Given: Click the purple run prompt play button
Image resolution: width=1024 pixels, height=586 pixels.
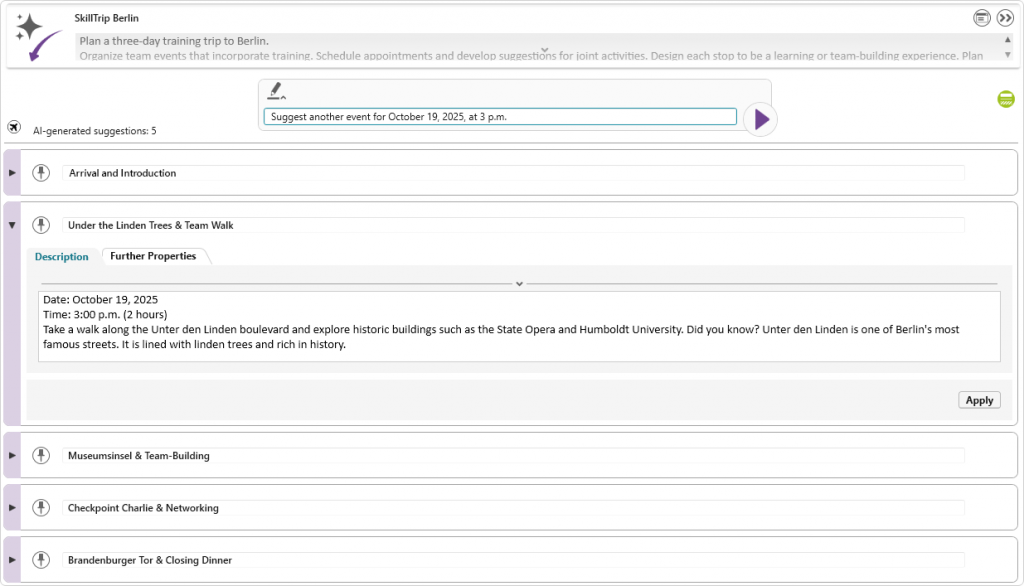Looking at the screenshot, I should (x=761, y=119).
